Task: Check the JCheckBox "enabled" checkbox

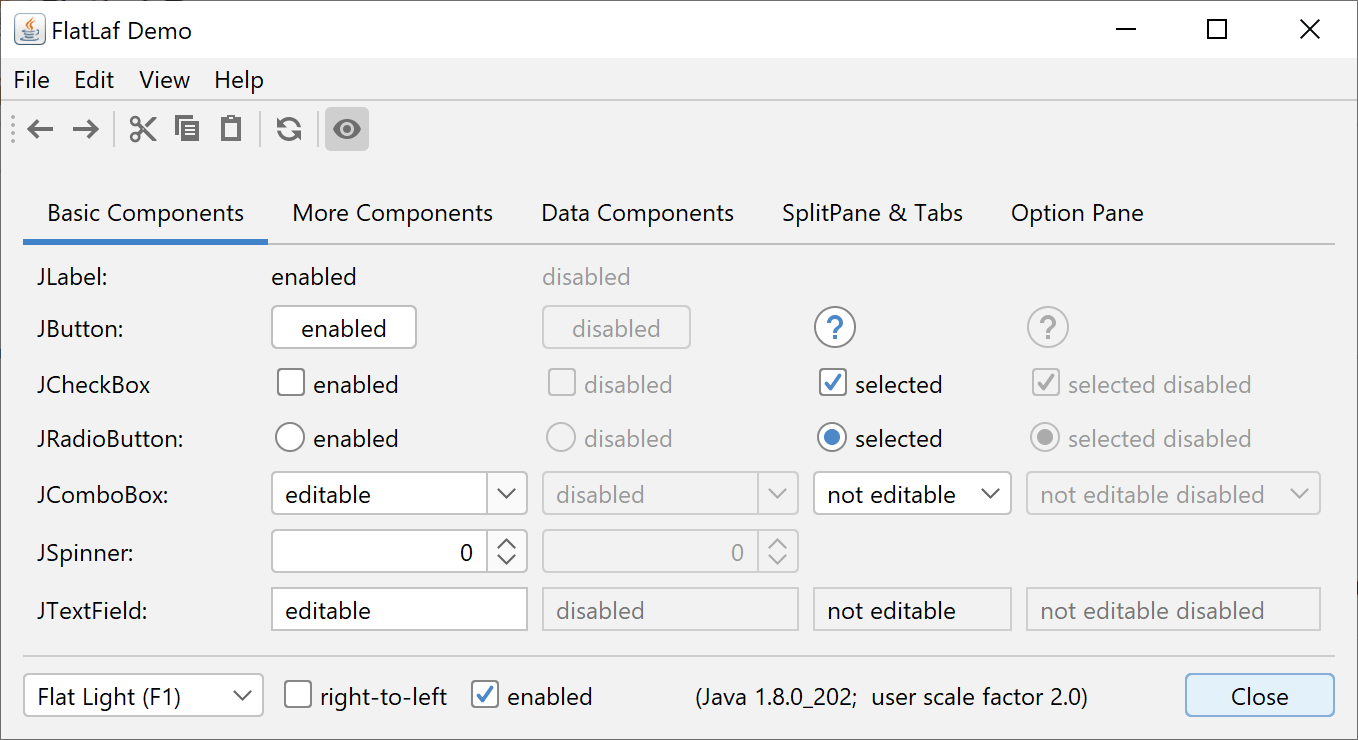Action: tap(291, 383)
